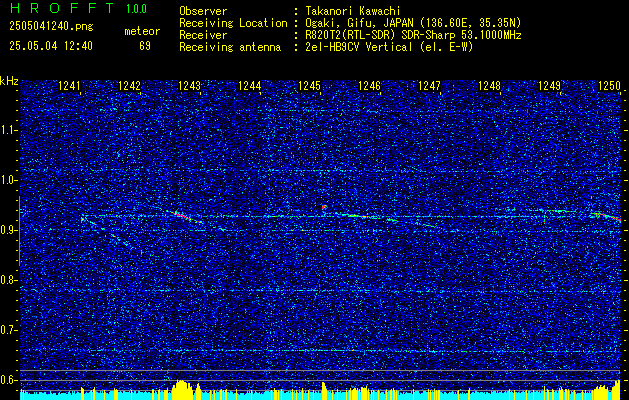Click the HROFFT title text

(61, 8)
